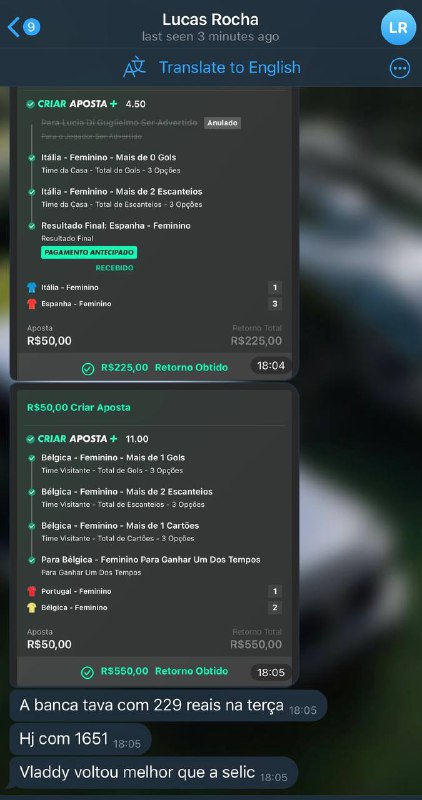Click green check next to Criar Aposta+ 4.50

(31, 104)
